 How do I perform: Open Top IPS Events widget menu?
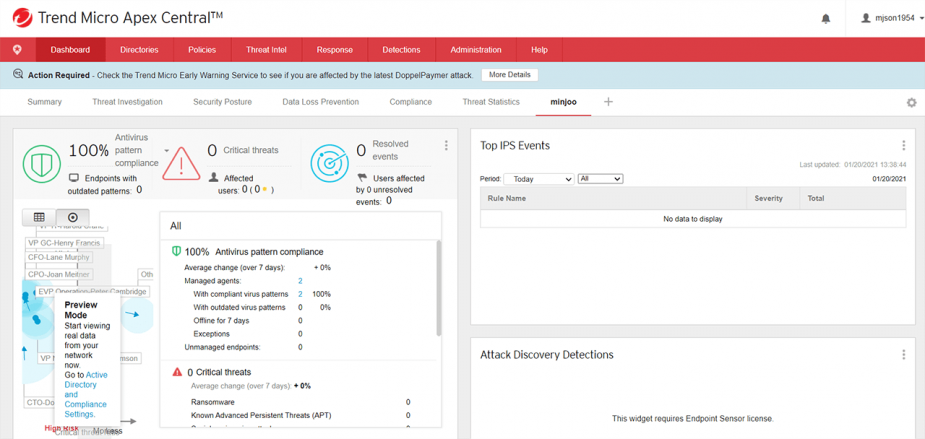point(903,145)
